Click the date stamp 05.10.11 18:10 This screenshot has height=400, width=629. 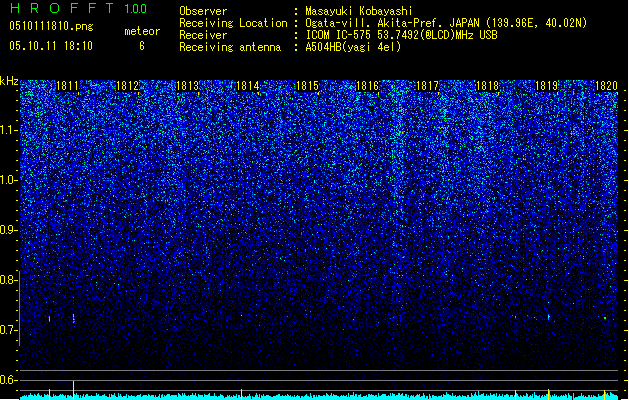51,45
